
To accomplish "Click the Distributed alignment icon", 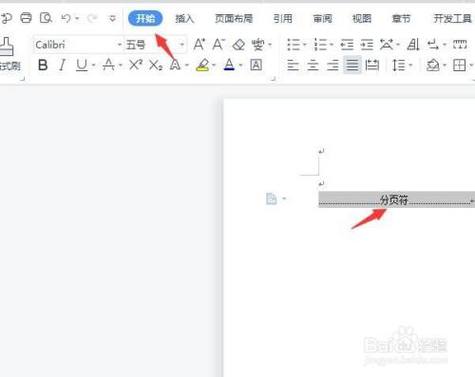I will [x=372, y=65].
